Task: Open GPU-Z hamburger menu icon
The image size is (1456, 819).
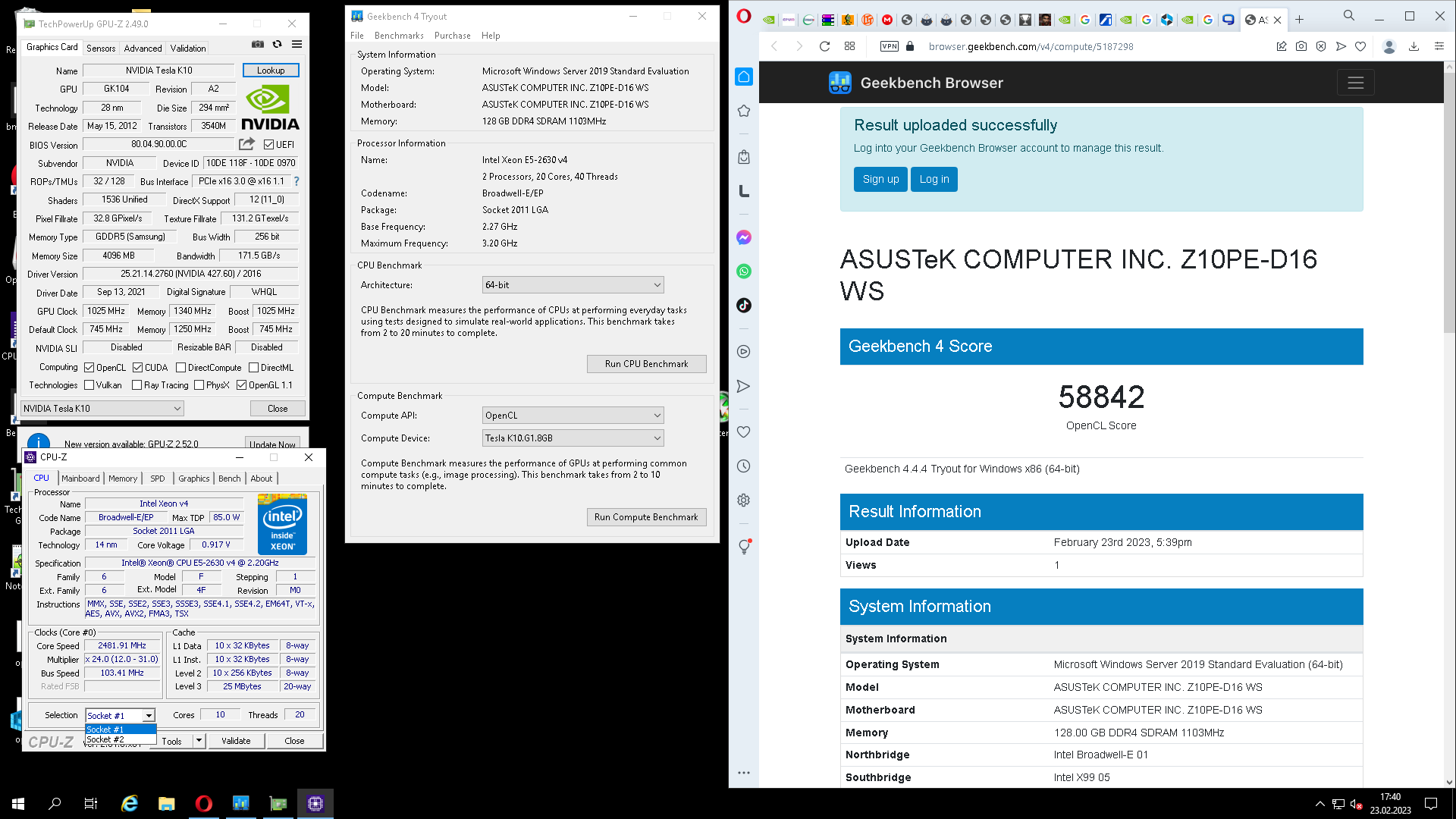Action: point(297,45)
